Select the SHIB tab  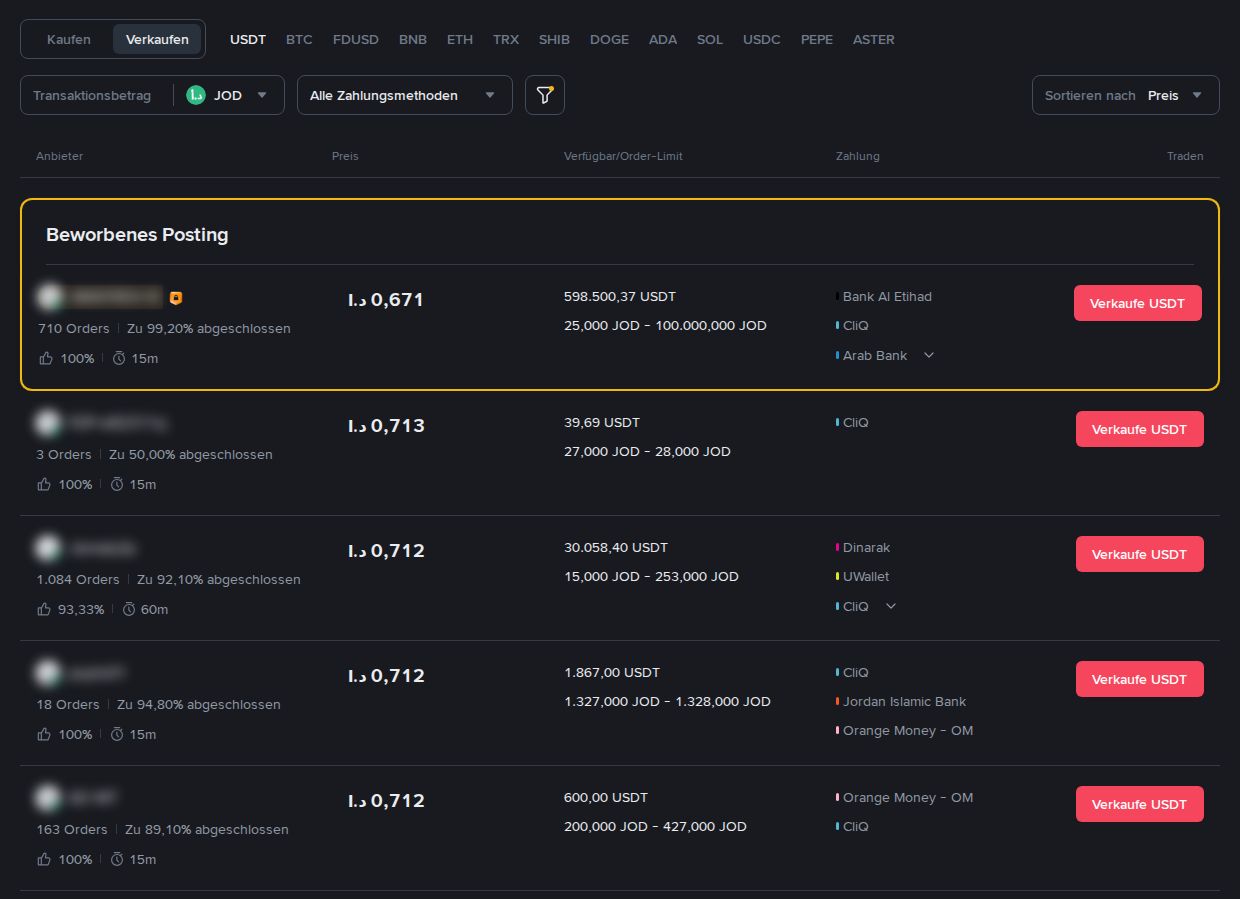coord(554,39)
